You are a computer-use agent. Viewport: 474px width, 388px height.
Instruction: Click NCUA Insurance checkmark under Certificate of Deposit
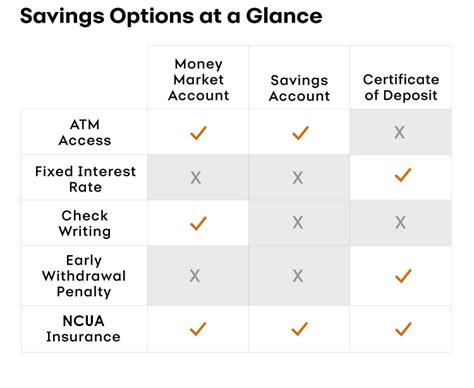pyautogui.click(x=403, y=329)
